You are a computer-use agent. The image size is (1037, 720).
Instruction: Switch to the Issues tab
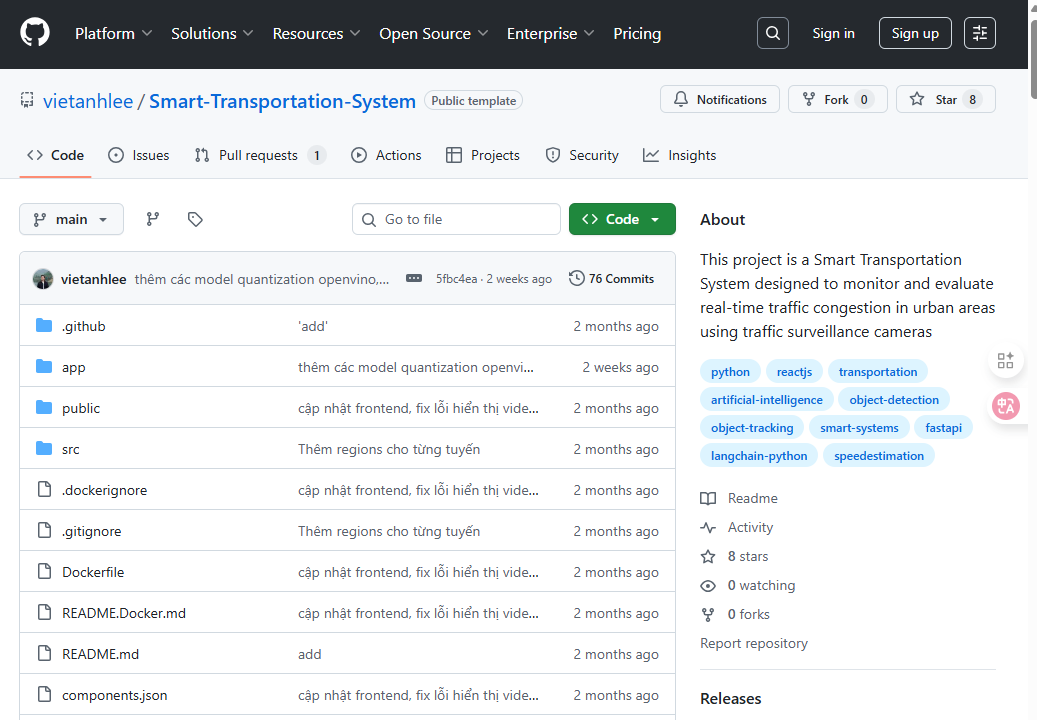coord(139,155)
